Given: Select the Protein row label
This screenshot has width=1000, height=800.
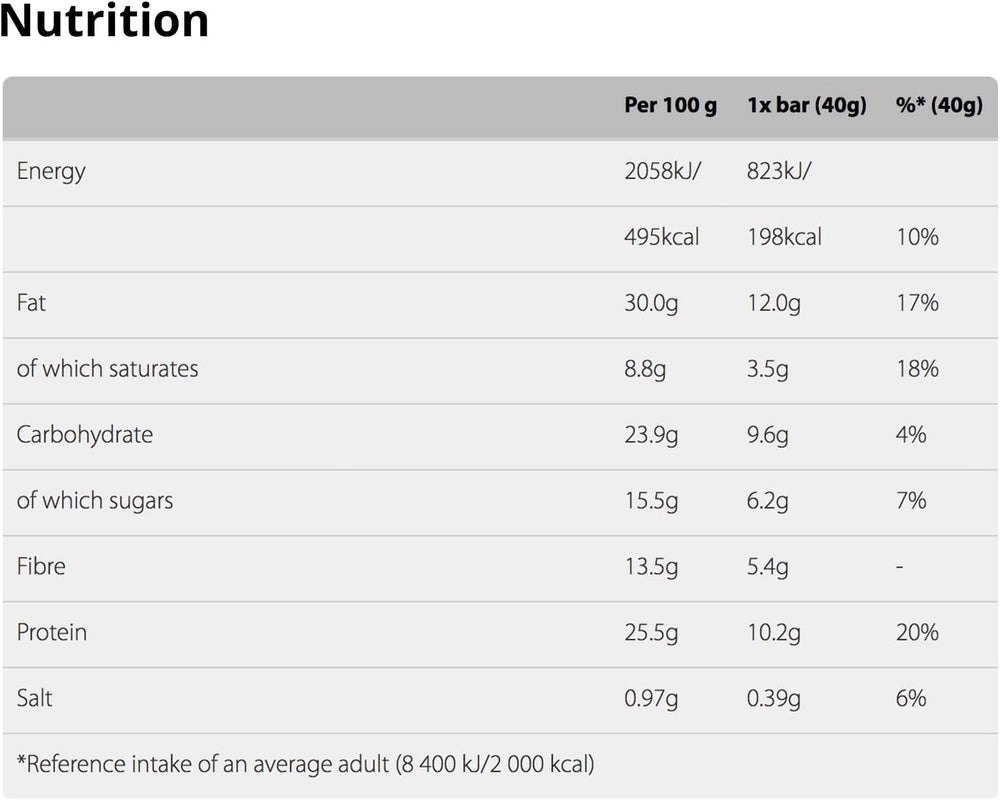Looking at the screenshot, I should (x=52, y=633).
